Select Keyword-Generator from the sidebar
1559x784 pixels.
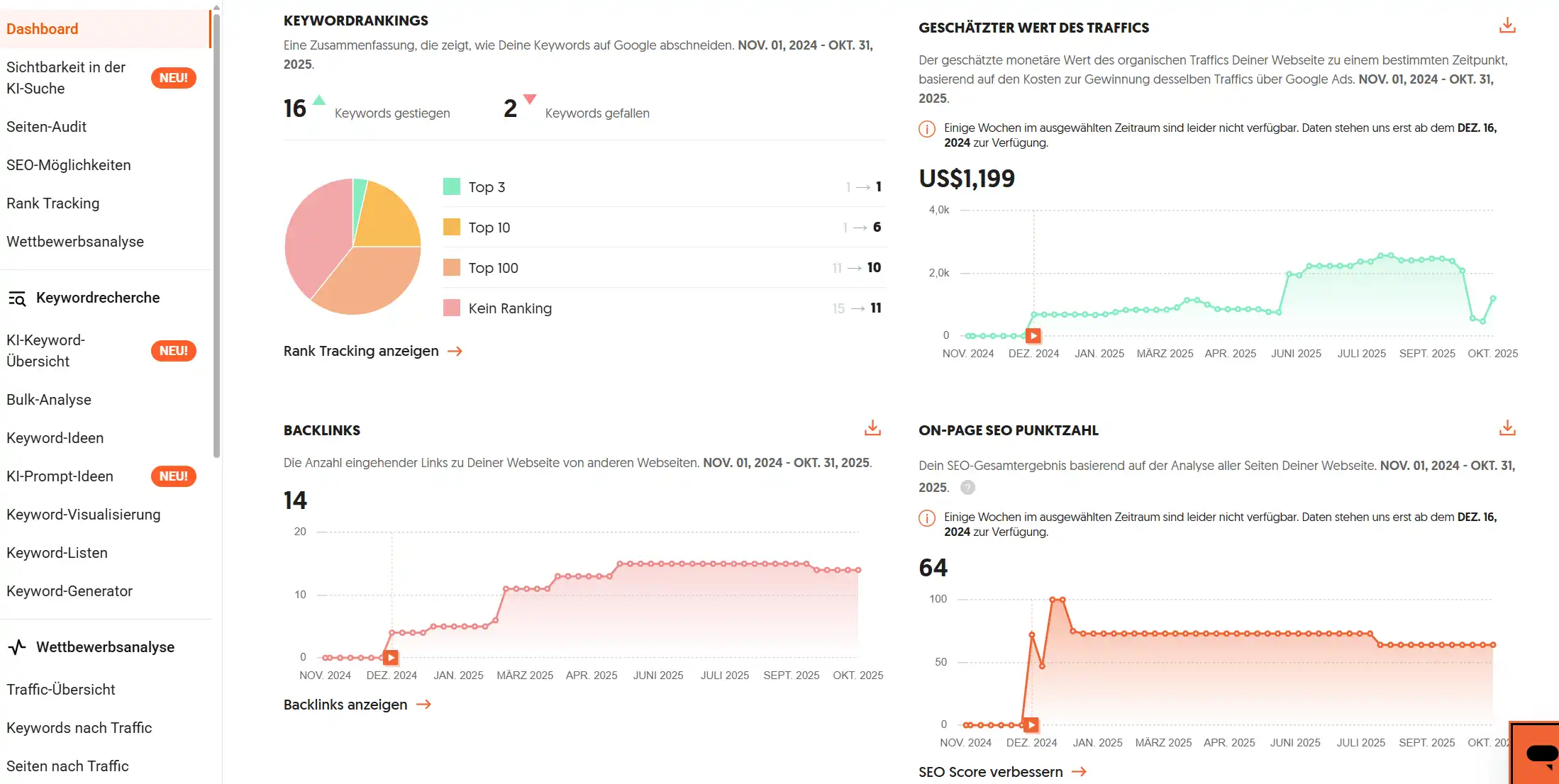pos(70,590)
